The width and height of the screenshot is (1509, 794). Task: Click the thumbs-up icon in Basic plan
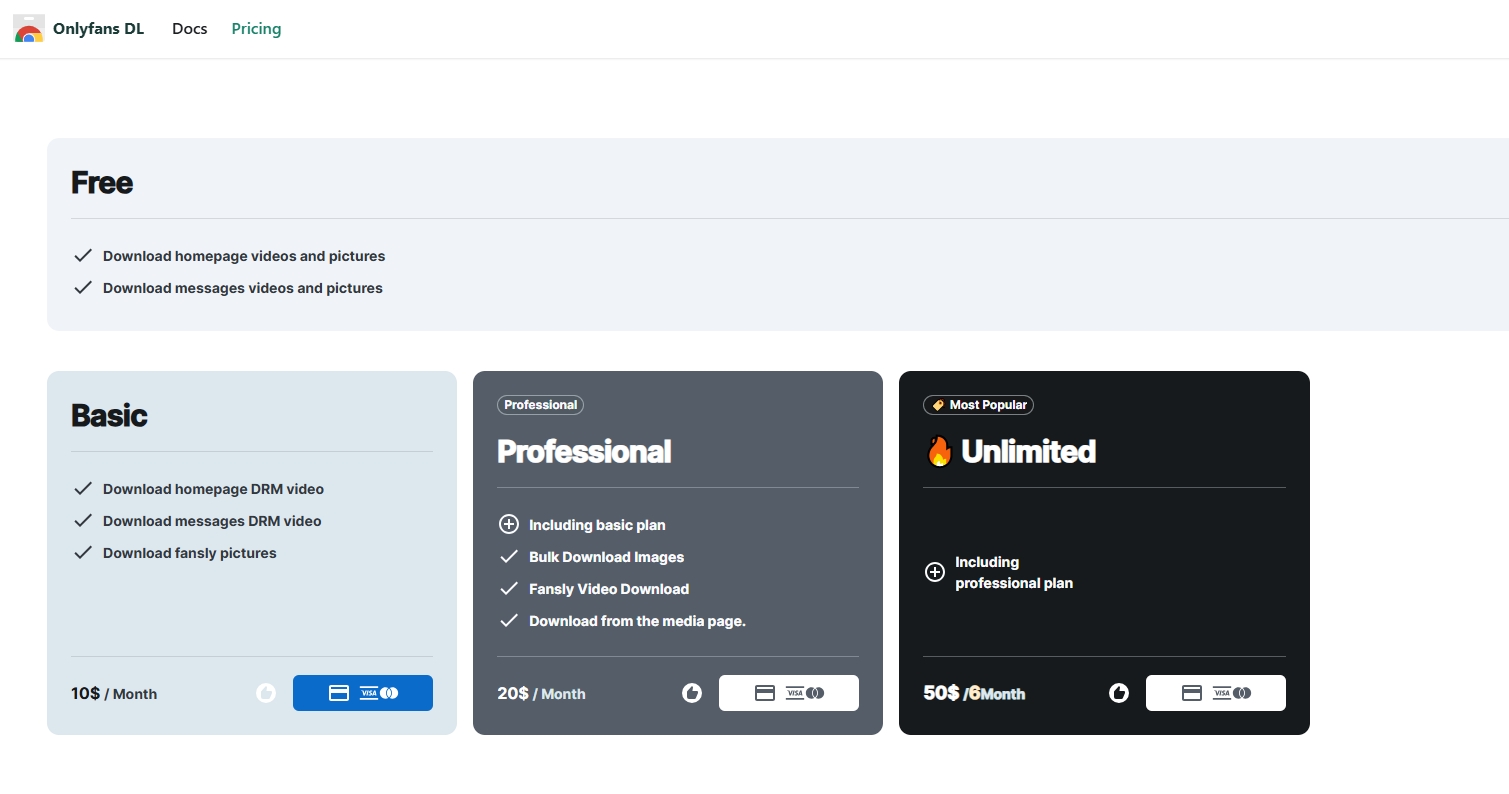point(266,693)
